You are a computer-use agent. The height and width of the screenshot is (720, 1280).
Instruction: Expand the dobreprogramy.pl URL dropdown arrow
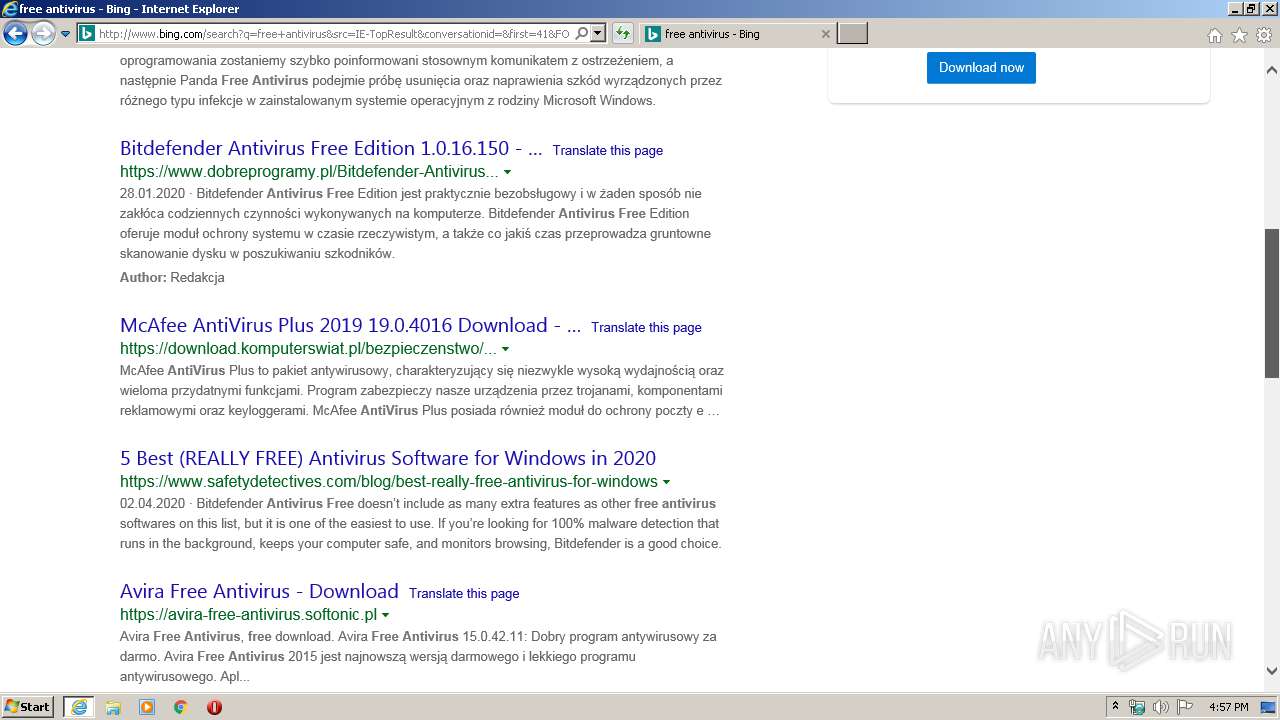coord(507,172)
